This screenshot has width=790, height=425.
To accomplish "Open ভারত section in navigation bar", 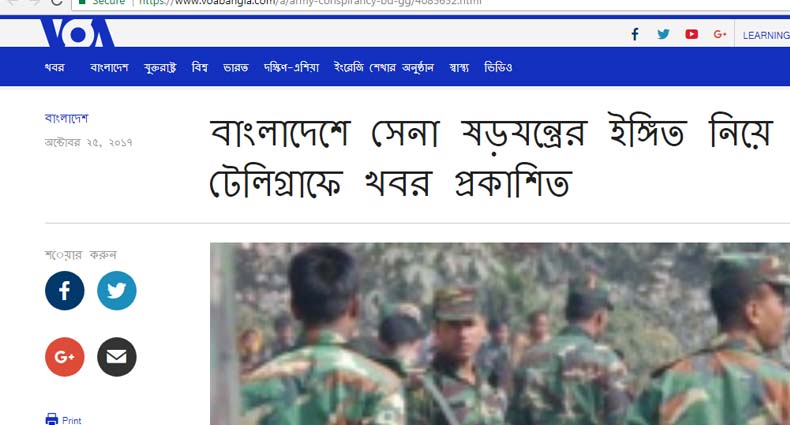I will click(236, 67).
